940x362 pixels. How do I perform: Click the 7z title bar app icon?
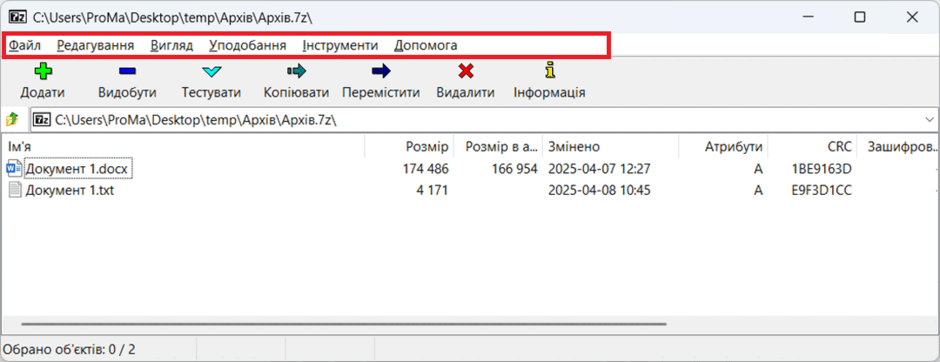[x=17, y=17]
